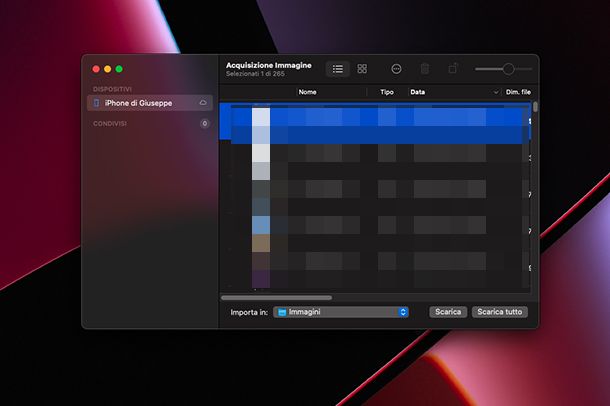Viewport: 610px width, 406px height.
Task: Toggle sort order chevron in Data column
Action: pos(496,92)
